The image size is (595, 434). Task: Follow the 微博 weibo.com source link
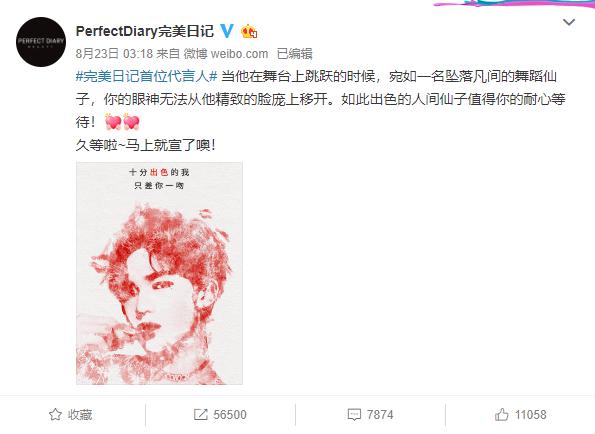[226, 53]
